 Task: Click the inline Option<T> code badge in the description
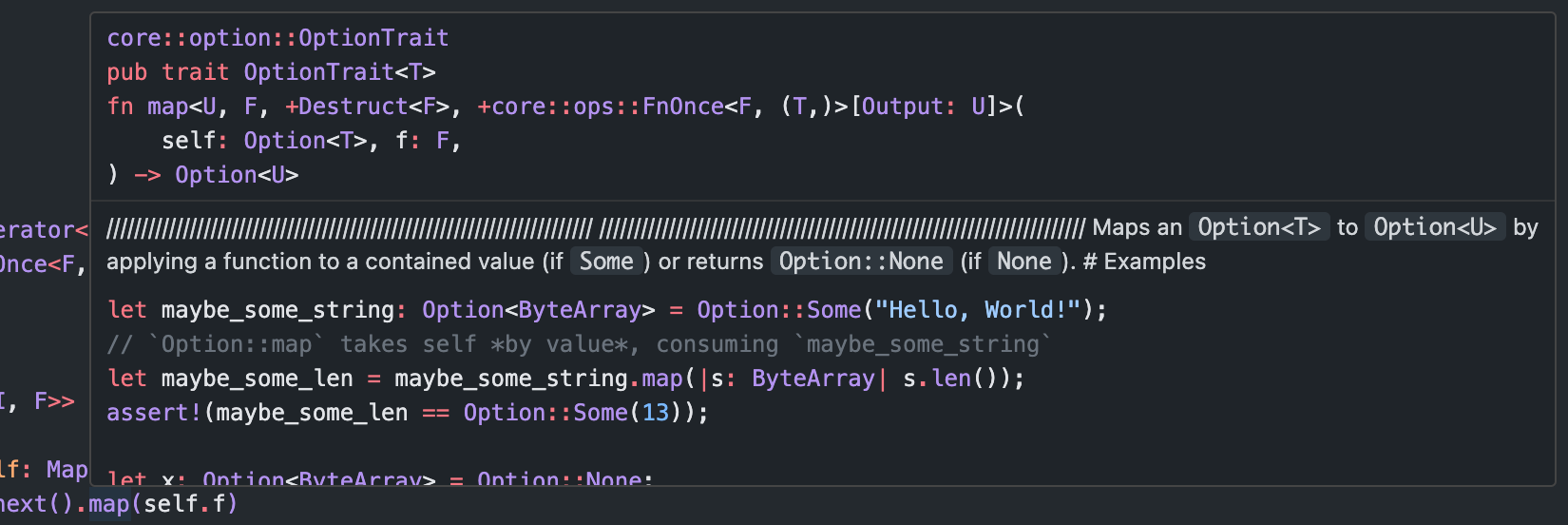(x=1258, y=227)
